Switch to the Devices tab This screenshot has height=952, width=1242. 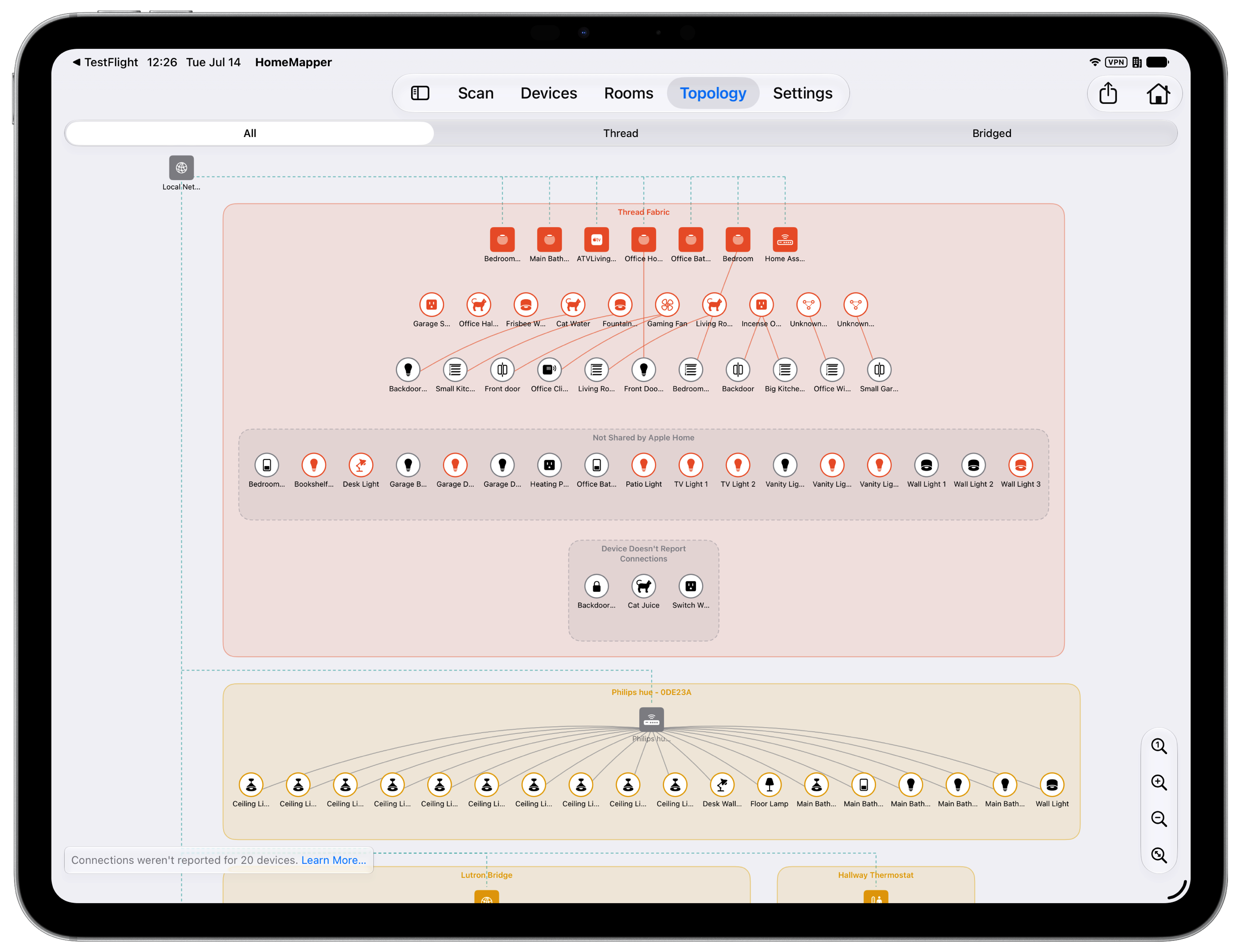pyautogui.click(x=548, y=93)
